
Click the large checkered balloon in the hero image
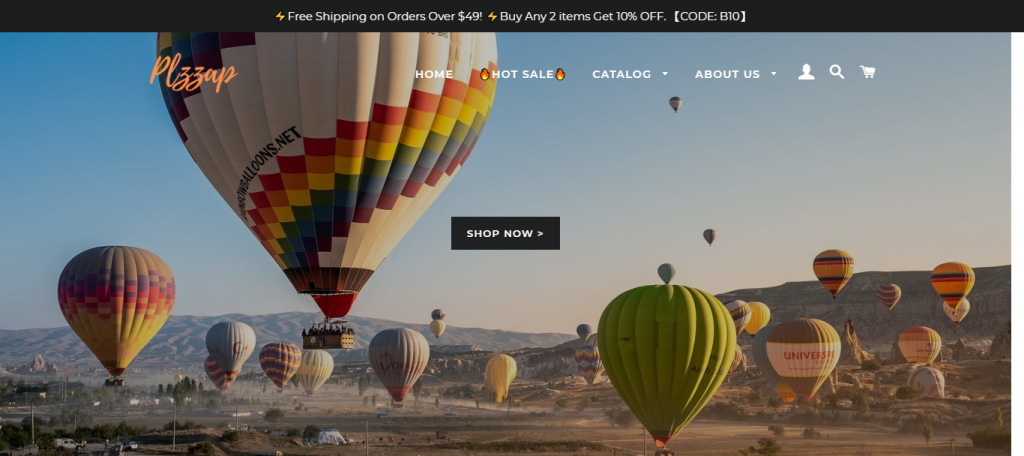pyautogui.click(x=327, y=163)
